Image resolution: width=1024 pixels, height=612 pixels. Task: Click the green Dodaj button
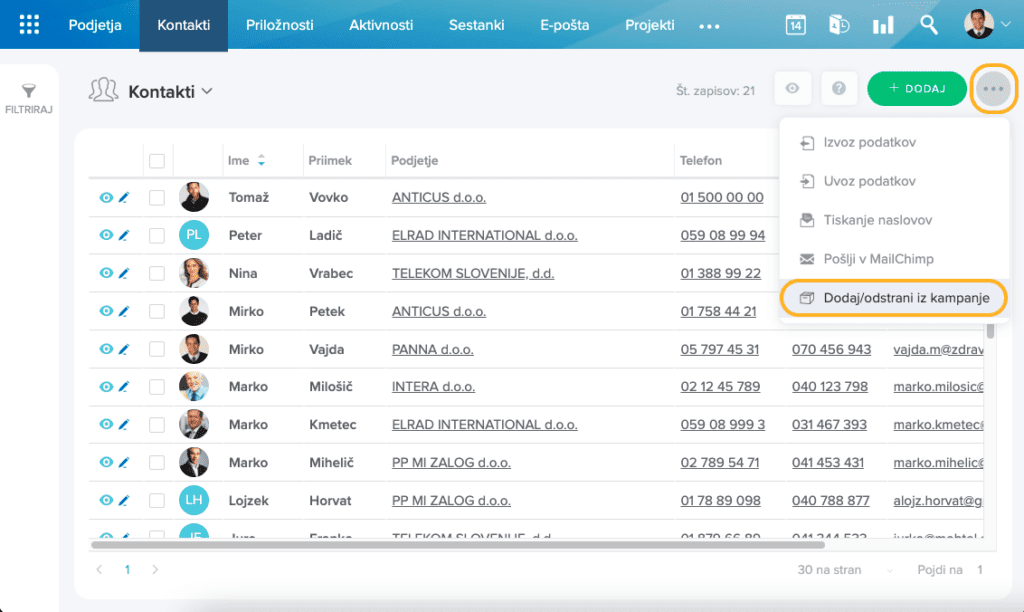point(916,89)
